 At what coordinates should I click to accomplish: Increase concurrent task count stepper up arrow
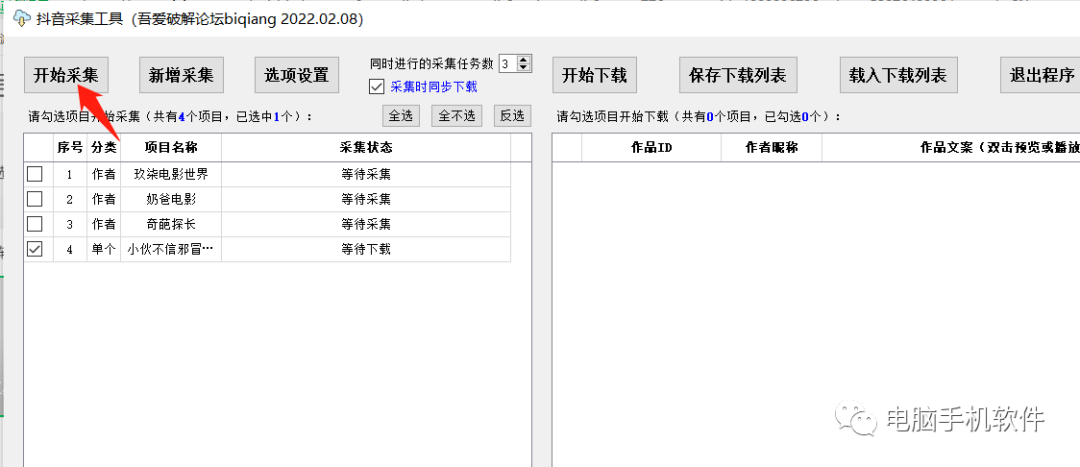point(523,60)
